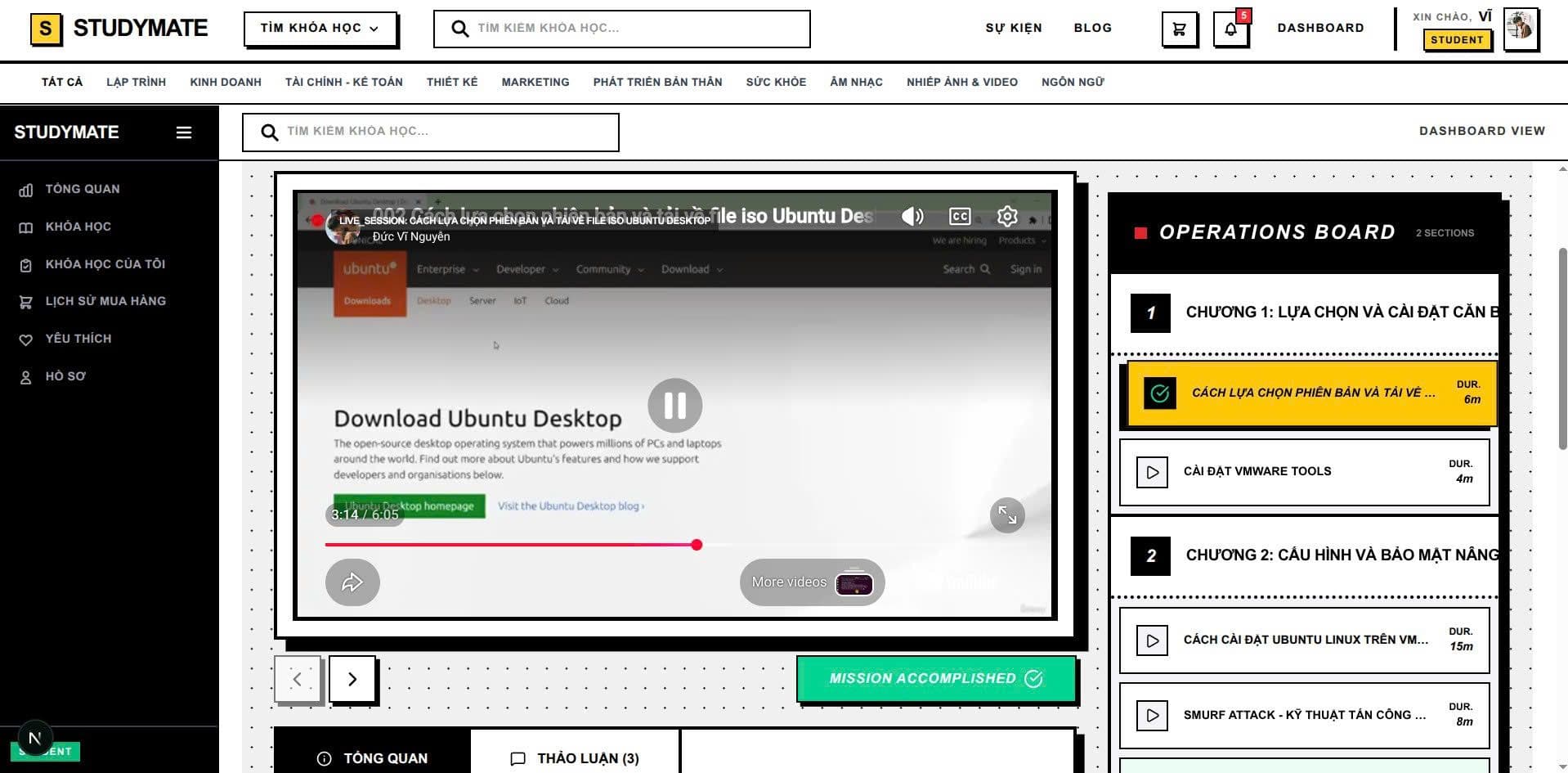Open the Blog link
The image size is (1568, 773).
tap(1093, 28)
